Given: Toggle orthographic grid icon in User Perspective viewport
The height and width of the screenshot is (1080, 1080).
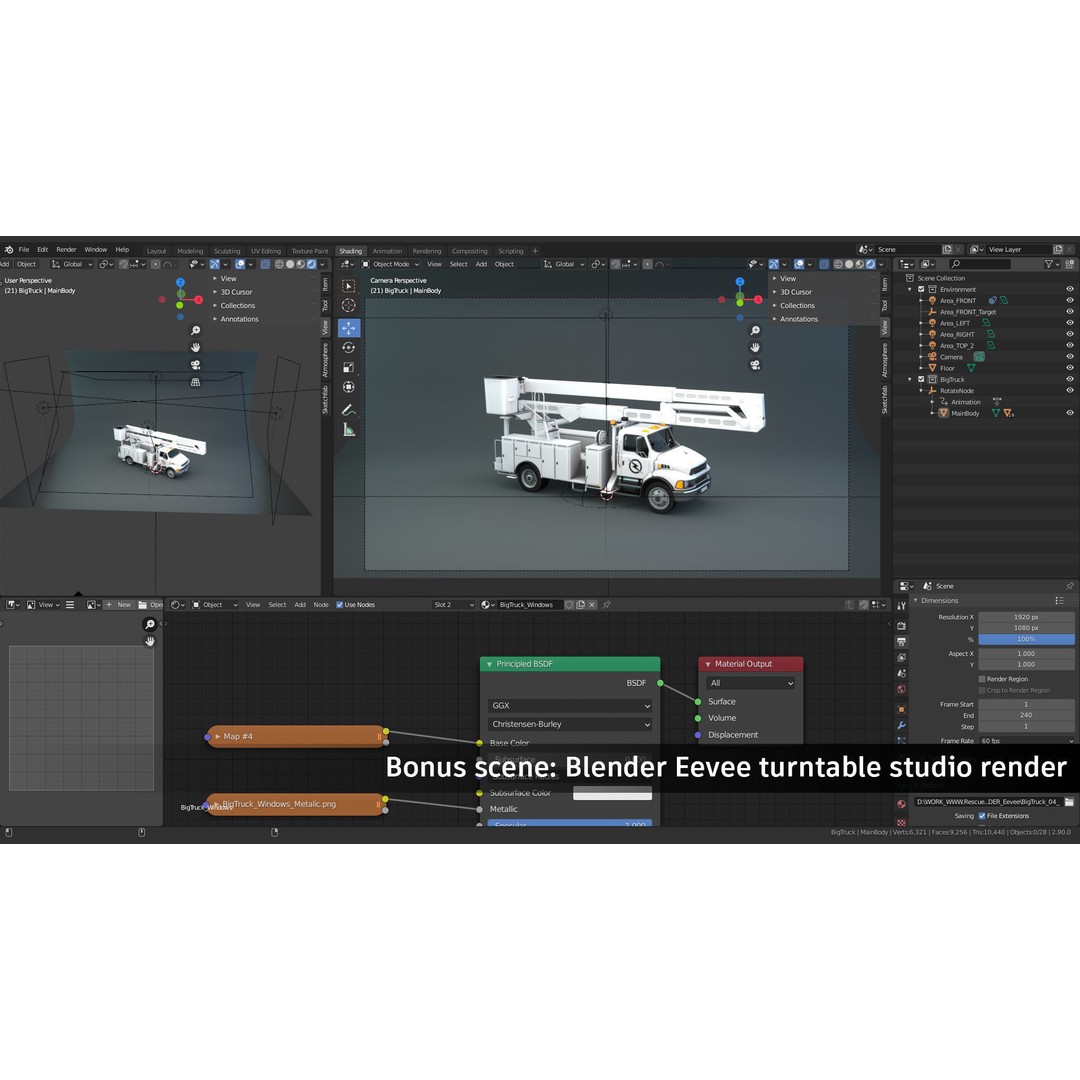Looking at the screenshot, I should pyautogui.click(x=196, y=382).
